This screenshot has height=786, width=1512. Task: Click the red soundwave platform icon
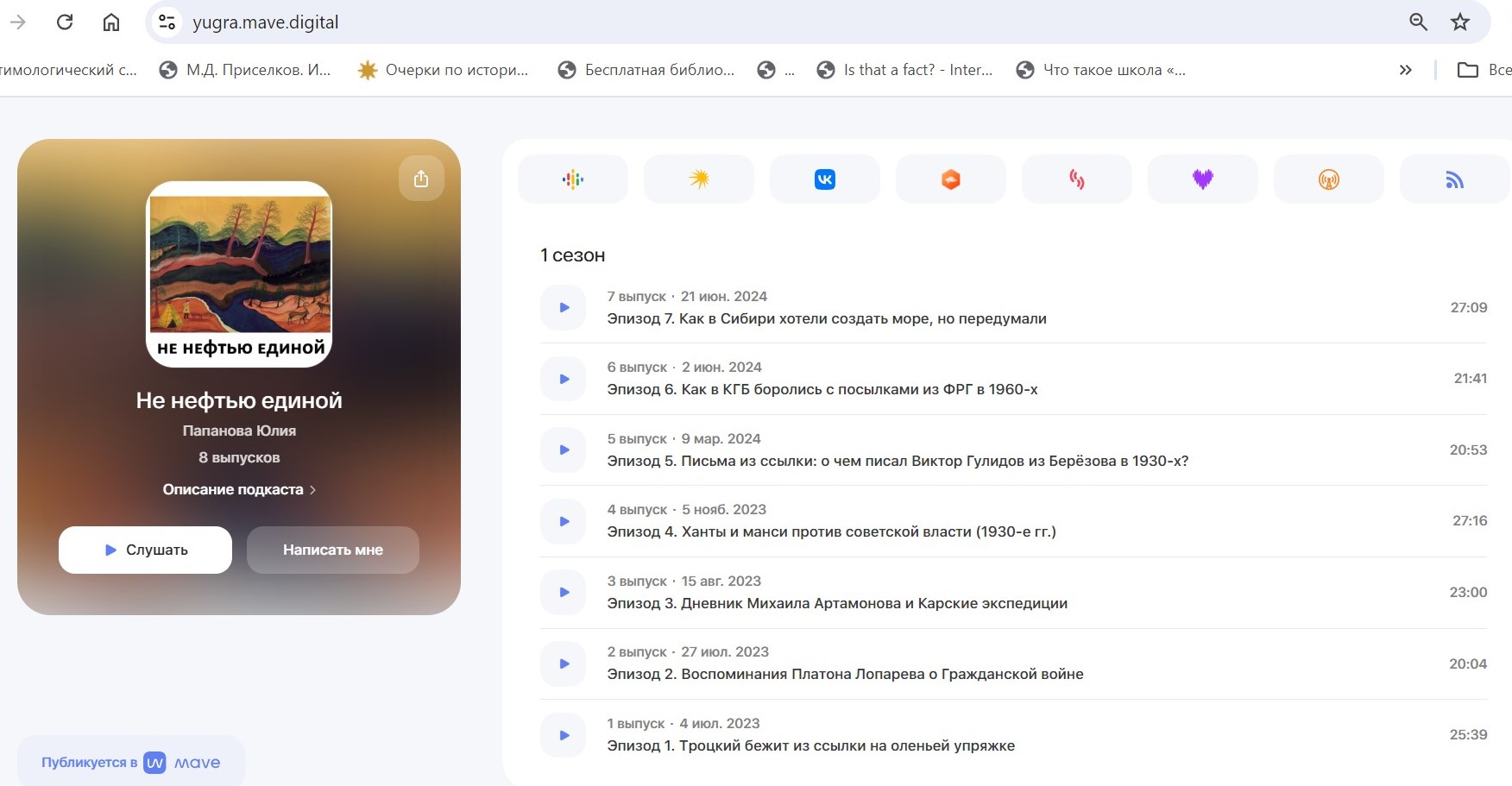coord(1076,179)
